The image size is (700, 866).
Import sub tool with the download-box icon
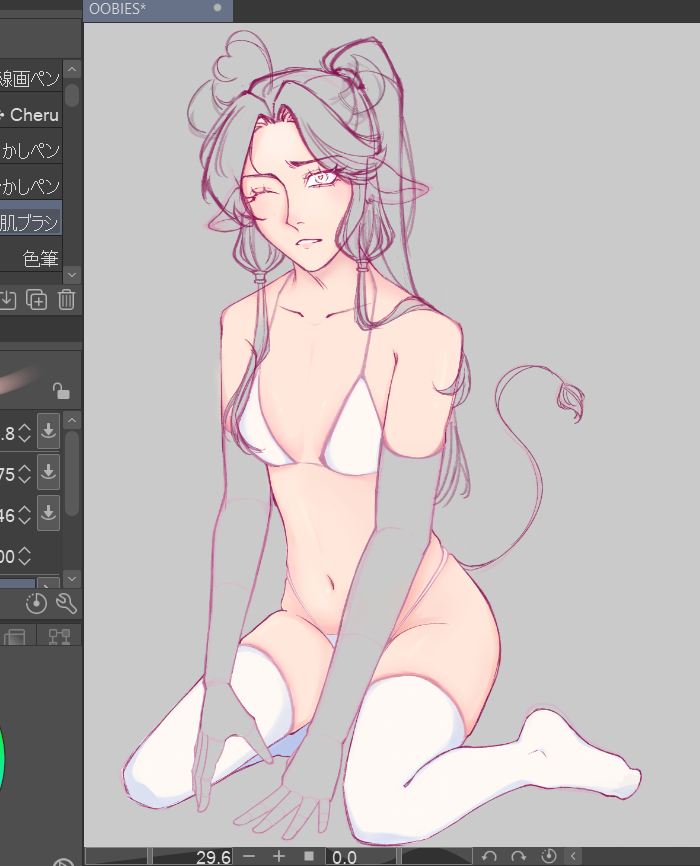tap(8, 300)
